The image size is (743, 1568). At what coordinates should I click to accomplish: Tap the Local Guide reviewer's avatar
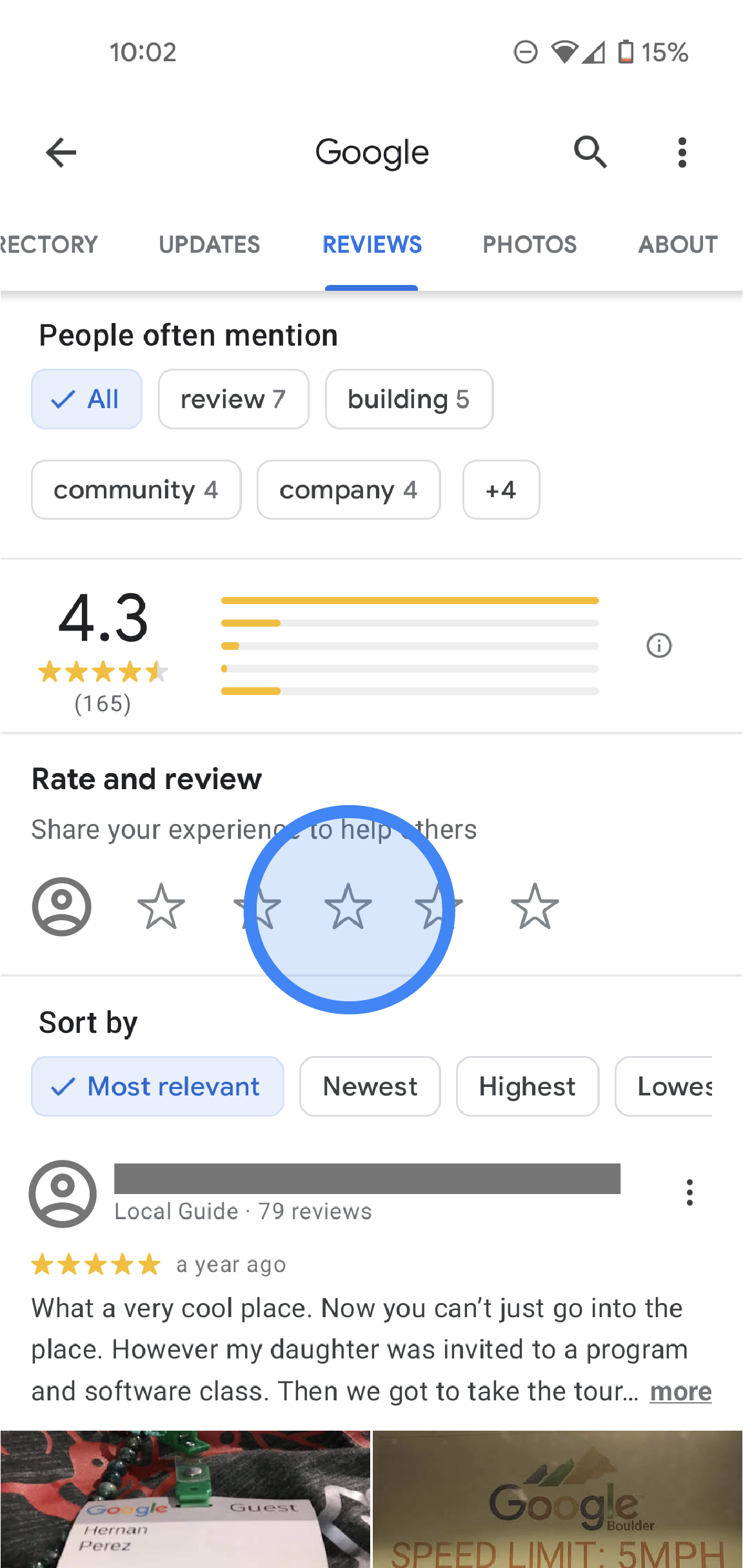[63, 1194]
